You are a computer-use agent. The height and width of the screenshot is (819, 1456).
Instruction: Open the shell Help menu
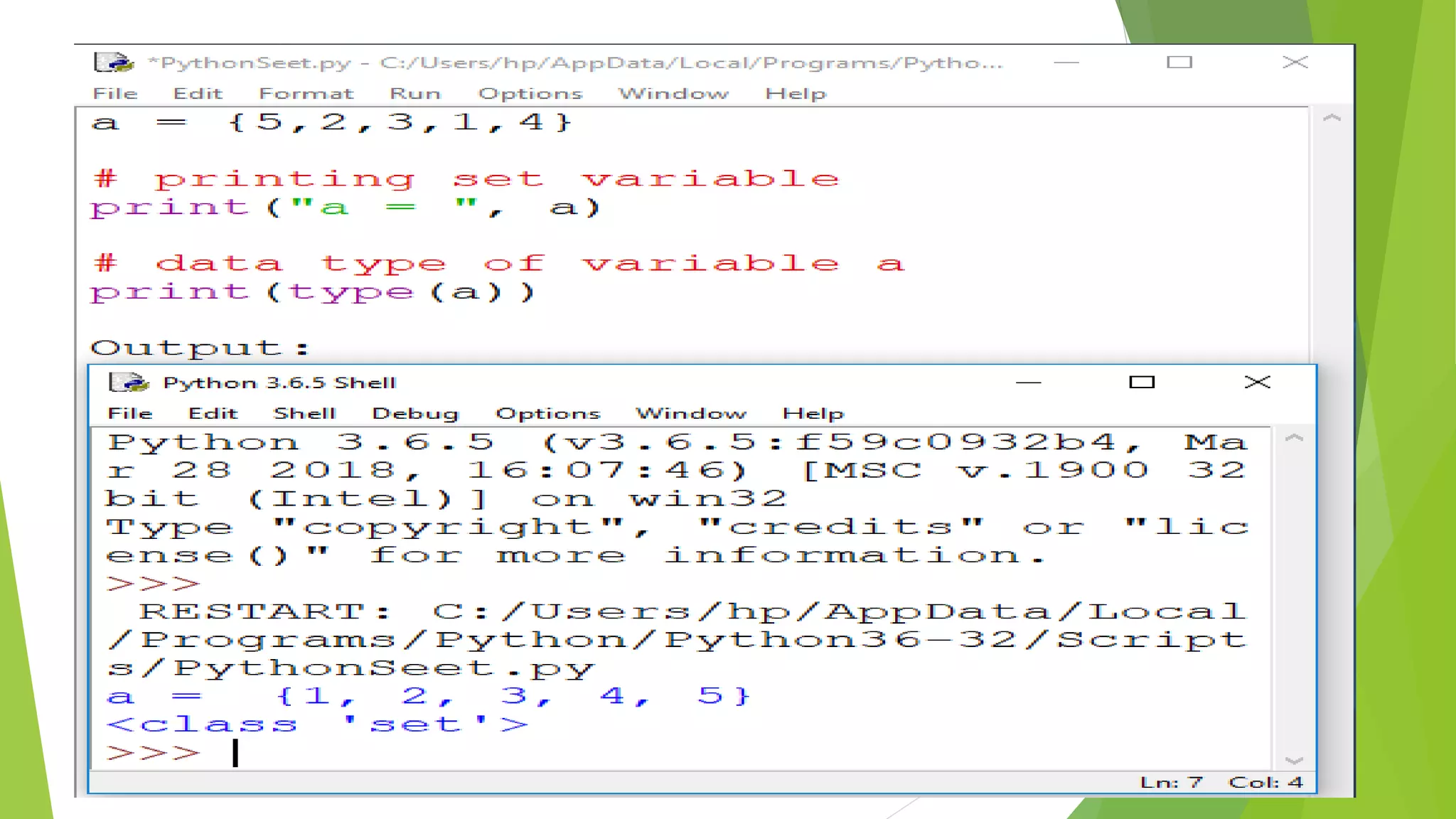813,414
